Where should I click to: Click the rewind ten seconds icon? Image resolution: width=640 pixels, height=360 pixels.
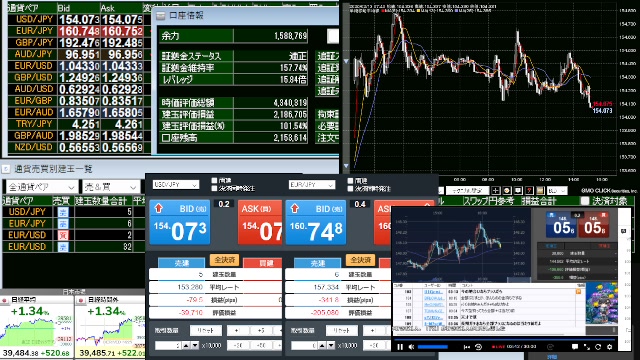[x=478, y=347]
